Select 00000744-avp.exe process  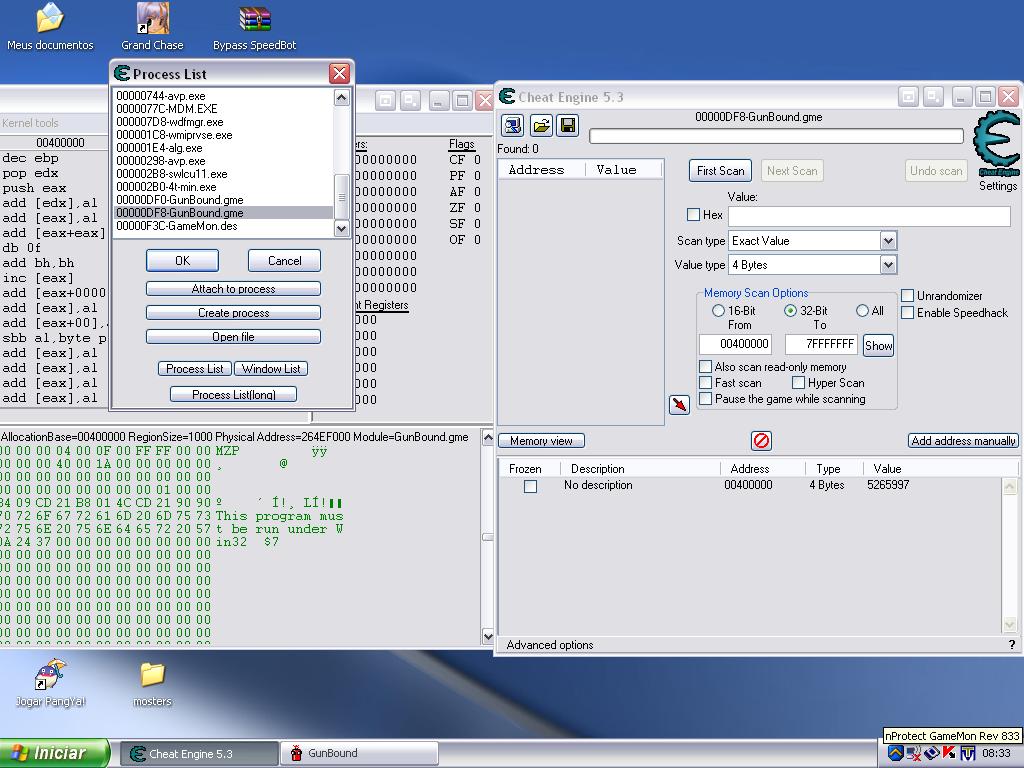pyautogui.click(x=223, y=96)
